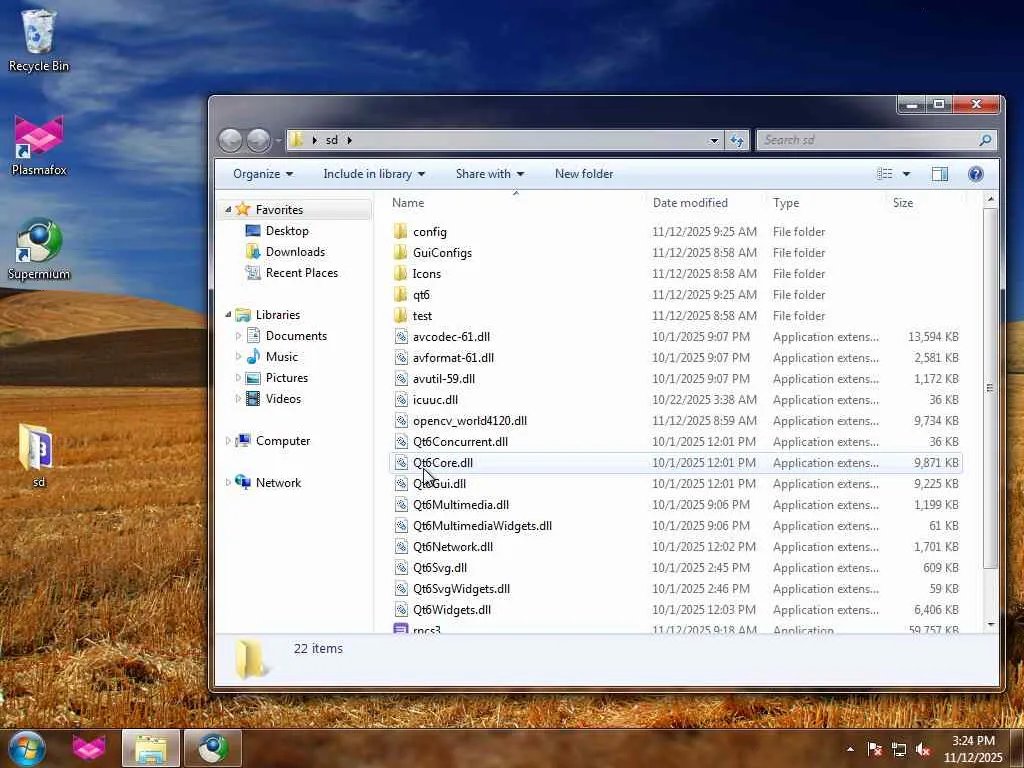Sort by the Name column header
Screen dimensions: 1024x768
click(516, 203)
